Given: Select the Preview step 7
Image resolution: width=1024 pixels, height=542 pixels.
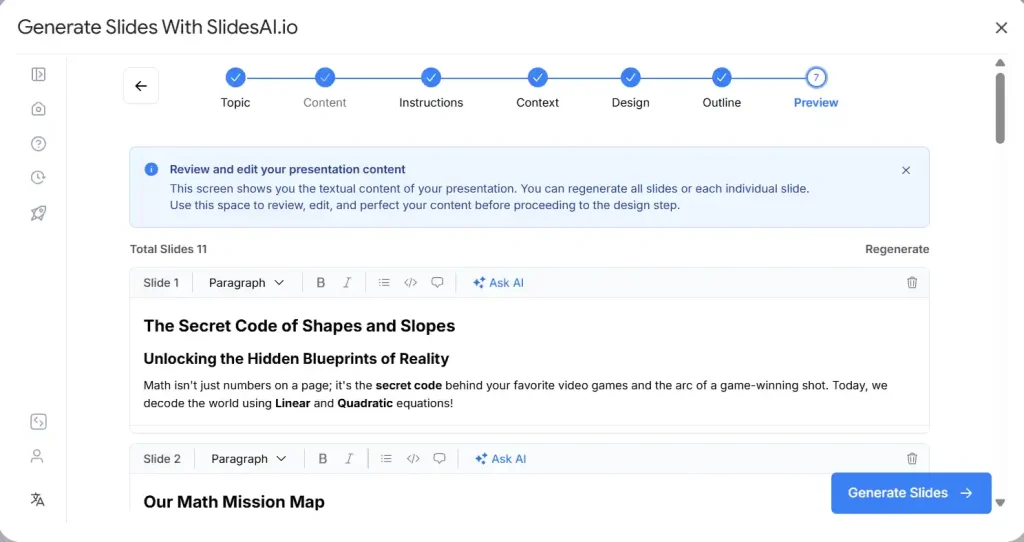Looking at the screenshot, I should pyautogui.click(x=816, y=88).
